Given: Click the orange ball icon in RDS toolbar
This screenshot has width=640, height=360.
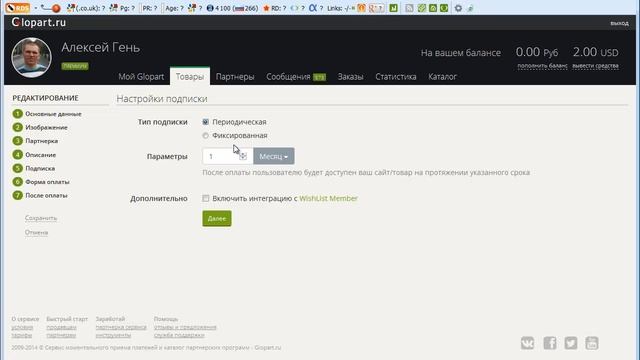Looking at the screenshot, I should [x=56, y=8].
